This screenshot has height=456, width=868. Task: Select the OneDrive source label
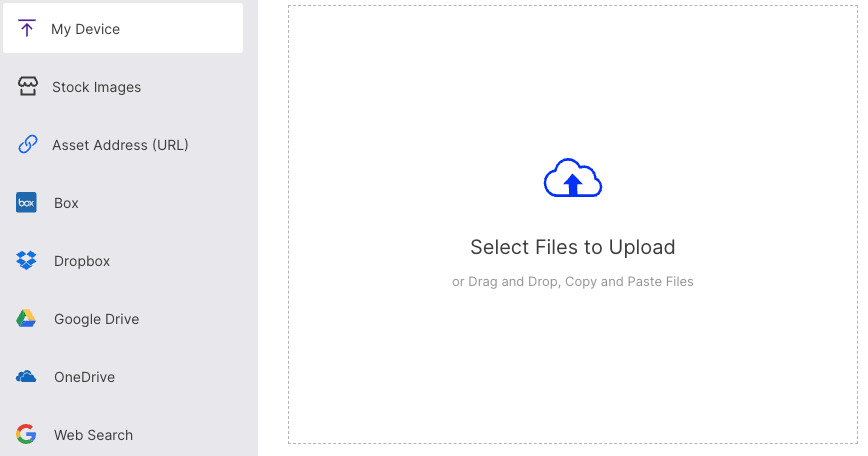point(84,377)
